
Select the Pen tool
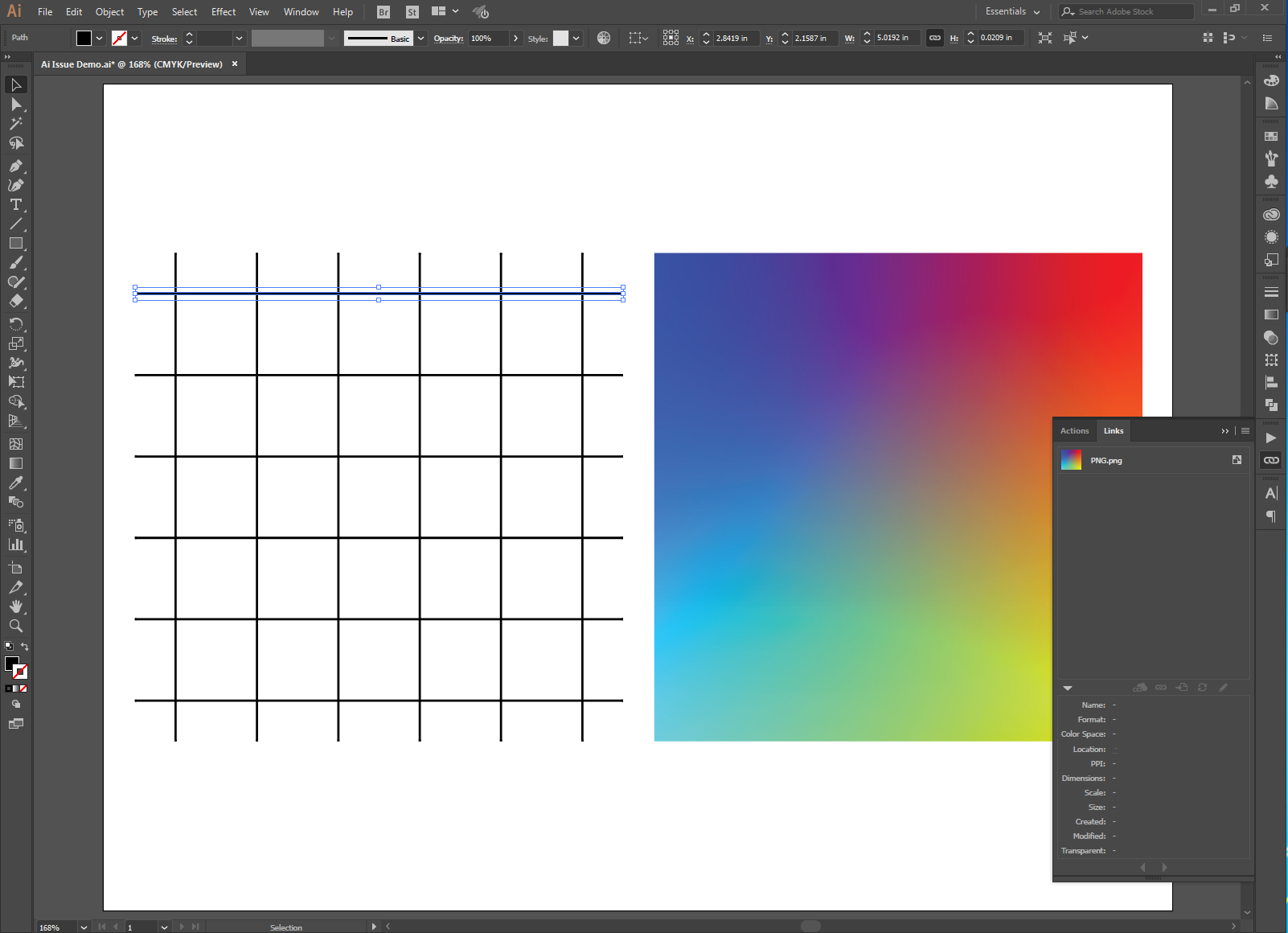[x=16, y=166]
